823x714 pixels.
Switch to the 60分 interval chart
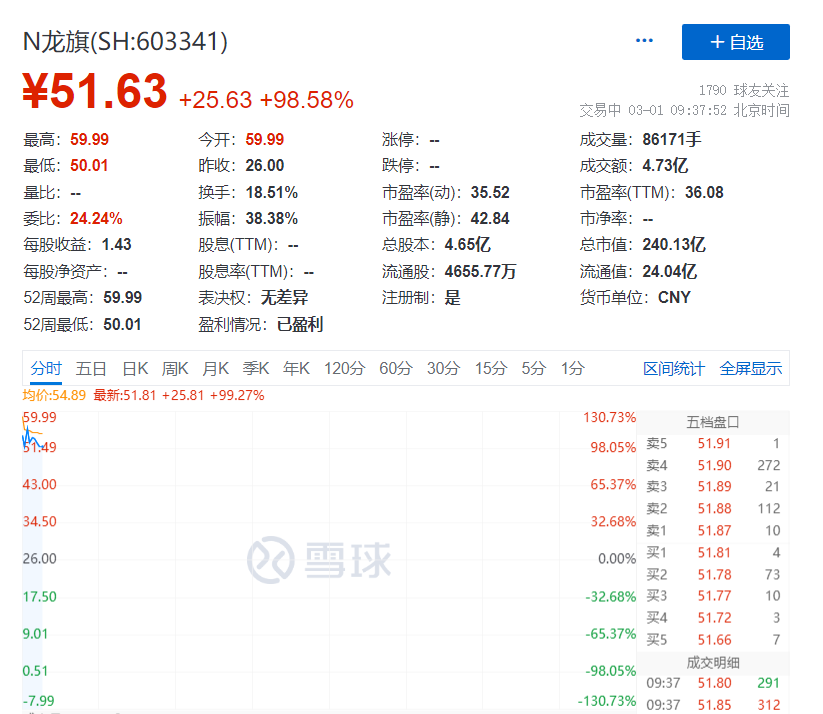[x=394, y=368]
